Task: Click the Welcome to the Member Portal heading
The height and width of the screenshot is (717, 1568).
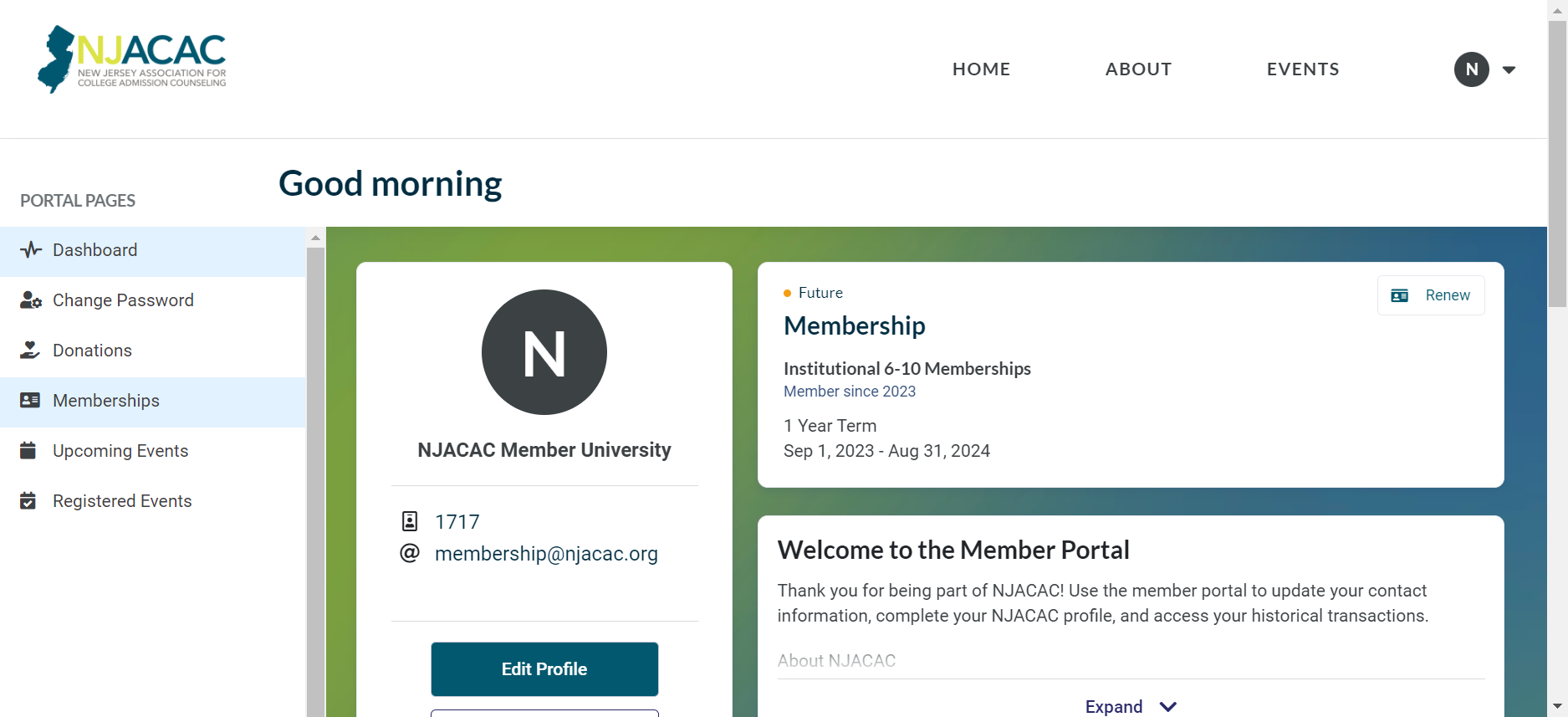Action: [x=953, y=550]
